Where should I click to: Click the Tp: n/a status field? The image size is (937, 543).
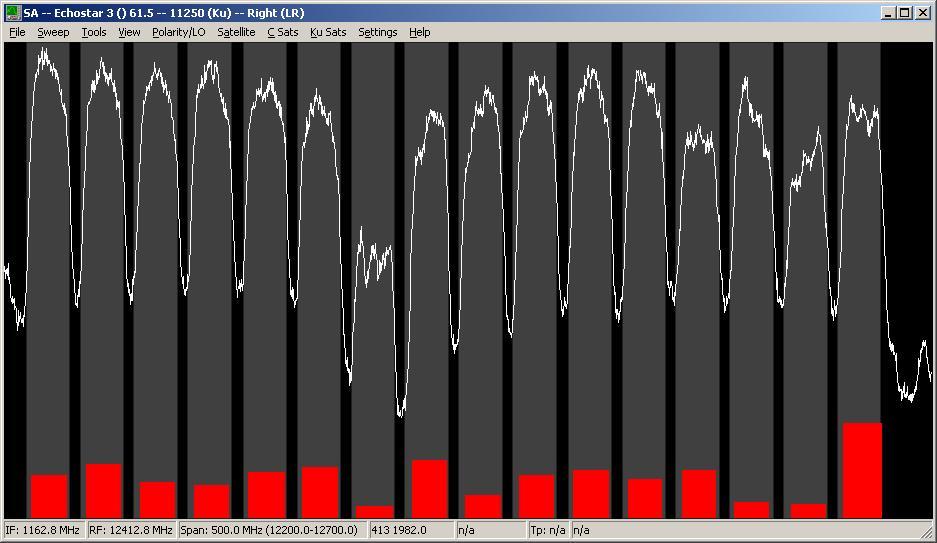pos(548,530)
